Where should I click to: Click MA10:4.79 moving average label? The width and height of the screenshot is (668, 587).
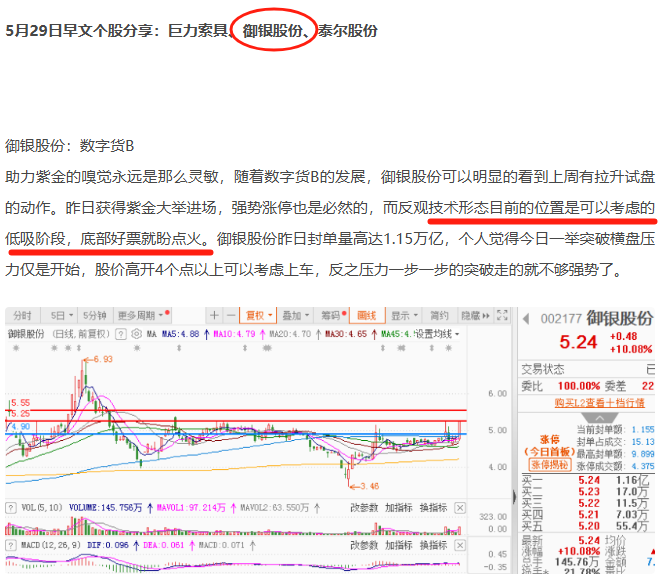tap(234, 334)
